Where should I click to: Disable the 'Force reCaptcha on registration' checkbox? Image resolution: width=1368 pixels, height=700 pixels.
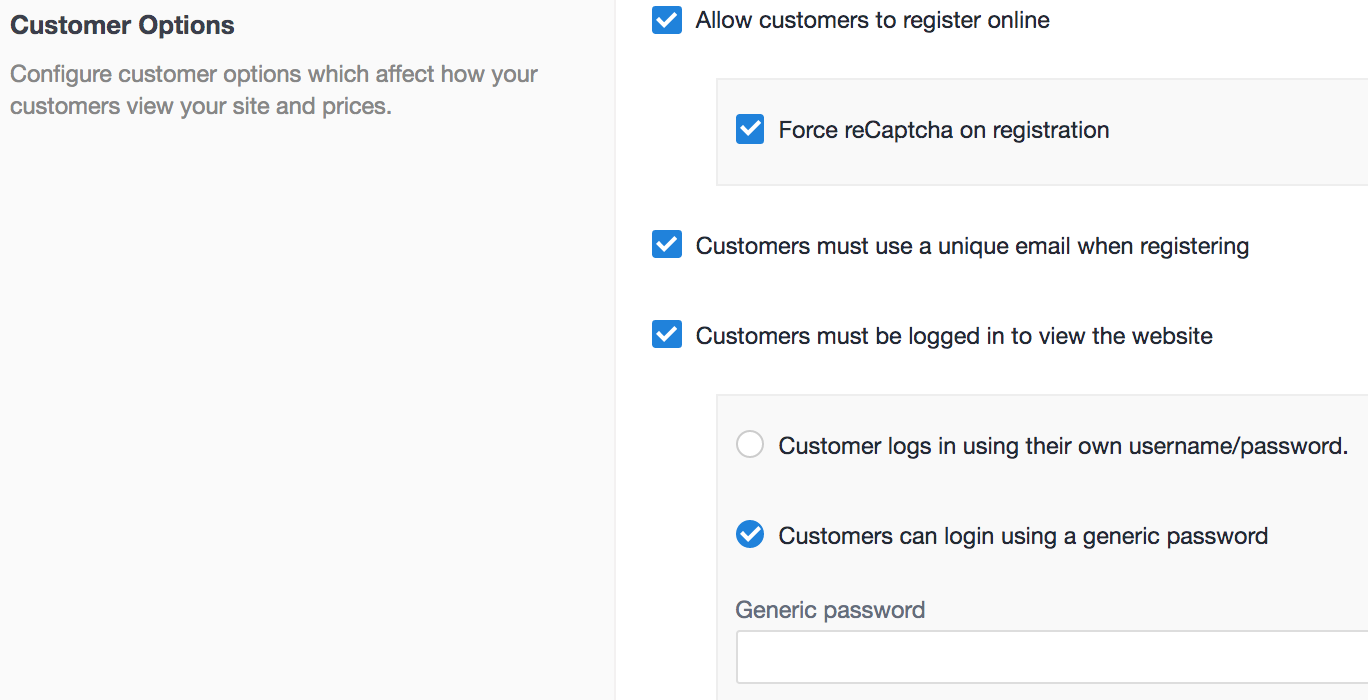coord(750,130)
